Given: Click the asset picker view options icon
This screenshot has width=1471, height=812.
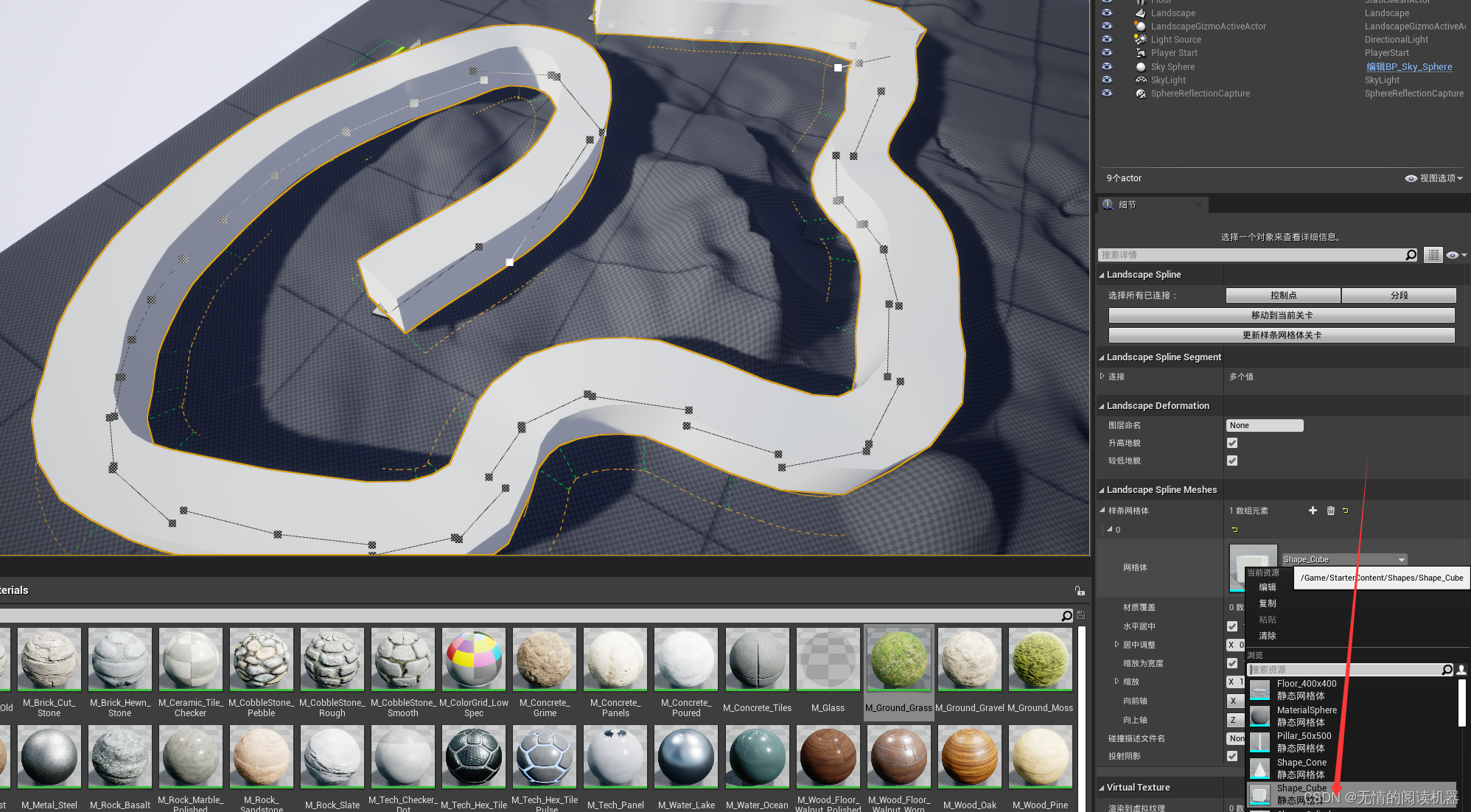Looking at the screenshot, I should click(1461, 670).
